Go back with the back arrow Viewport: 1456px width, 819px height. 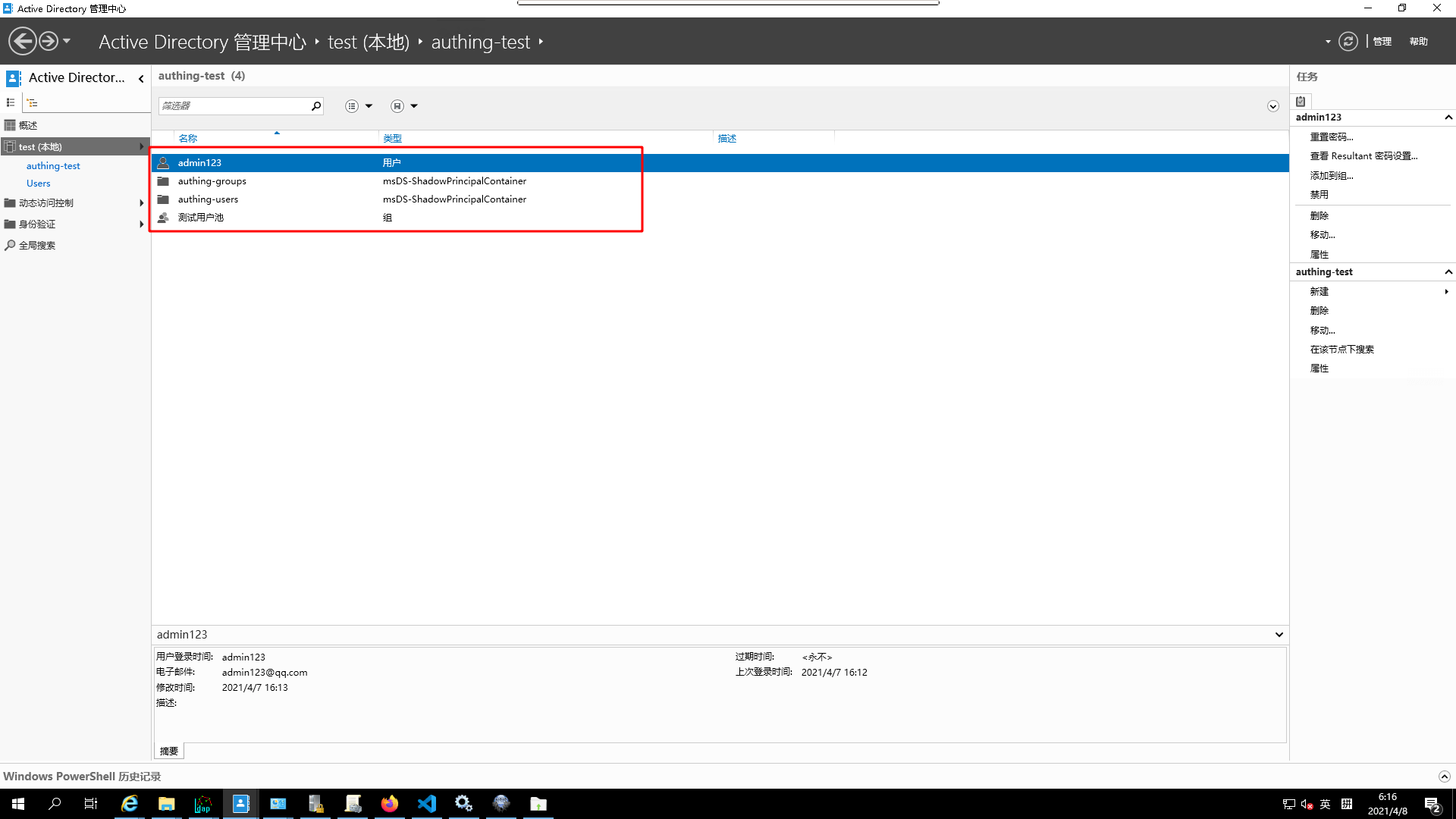point(22,41)
